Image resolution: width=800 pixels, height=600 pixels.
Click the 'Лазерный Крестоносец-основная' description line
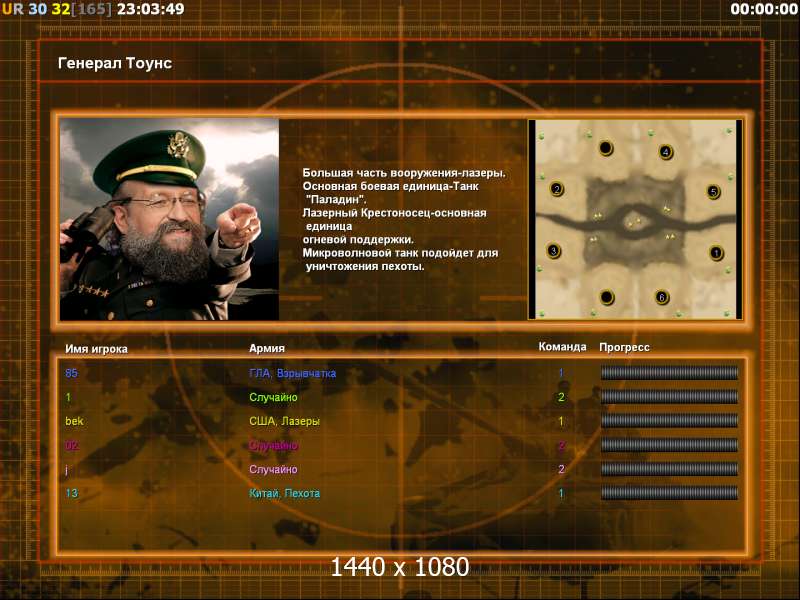pyautogui.click(x=394, y=213)
